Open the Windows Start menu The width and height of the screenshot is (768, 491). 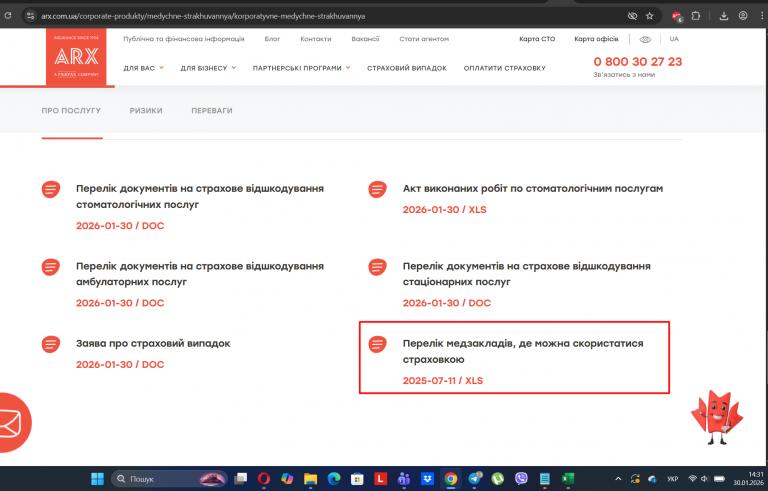click(97, 479)
